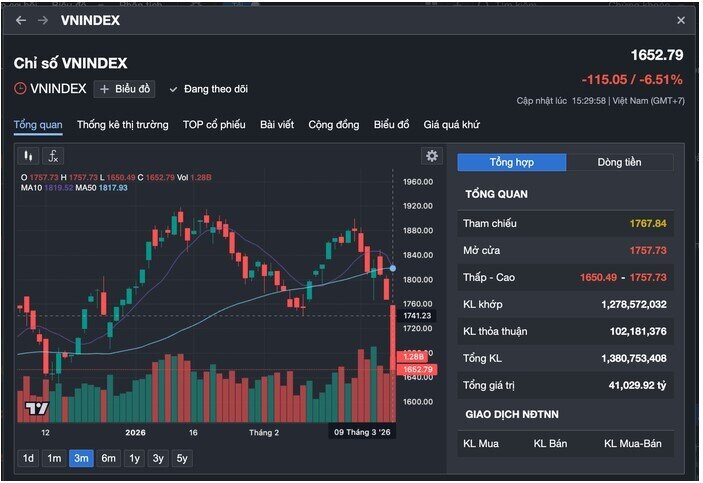Image resolution: width=703 pixels, height=483 pixels.
Task: Click Tổng KL value 1,380,753,408
Action: (634, 358)
